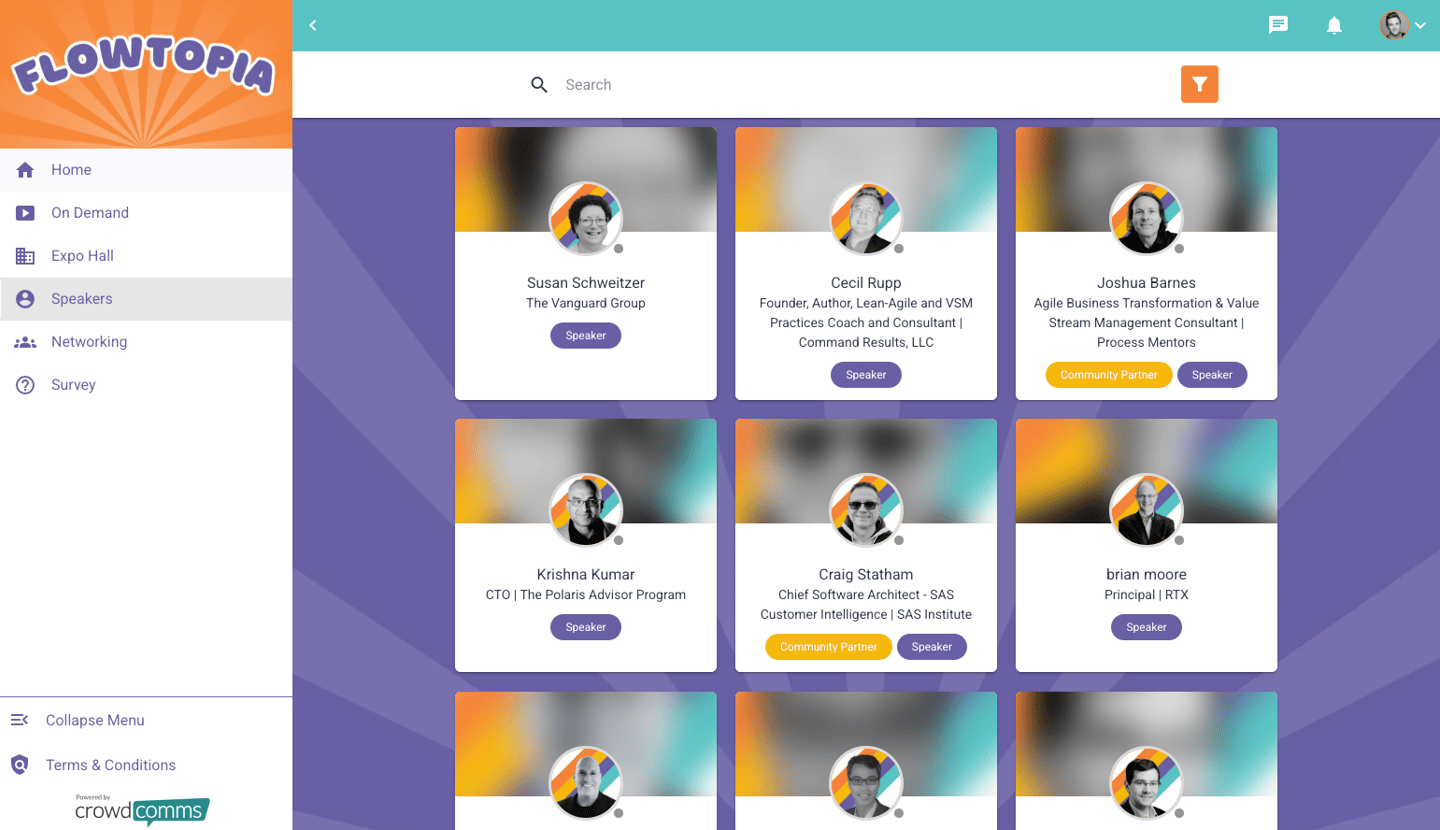This screenshot has height=830, width=1440.
Task: Click the back arrow in the top bar
Action: (313, 25)
